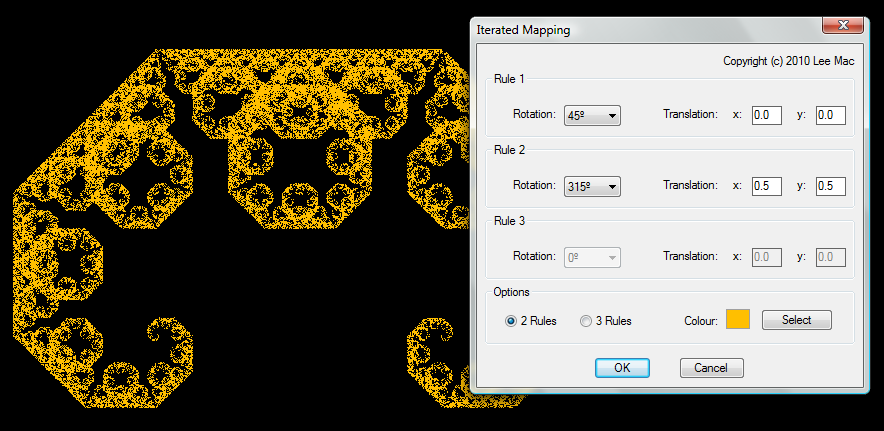The width and height of the screenshot is (884, 431).
Task: Click the Options group label
Action: 511,292
